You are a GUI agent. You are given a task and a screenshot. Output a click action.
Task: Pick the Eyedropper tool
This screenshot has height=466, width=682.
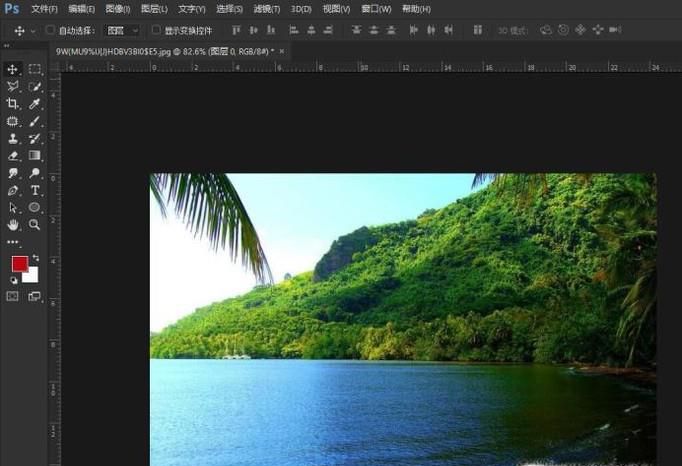(35, 104)
